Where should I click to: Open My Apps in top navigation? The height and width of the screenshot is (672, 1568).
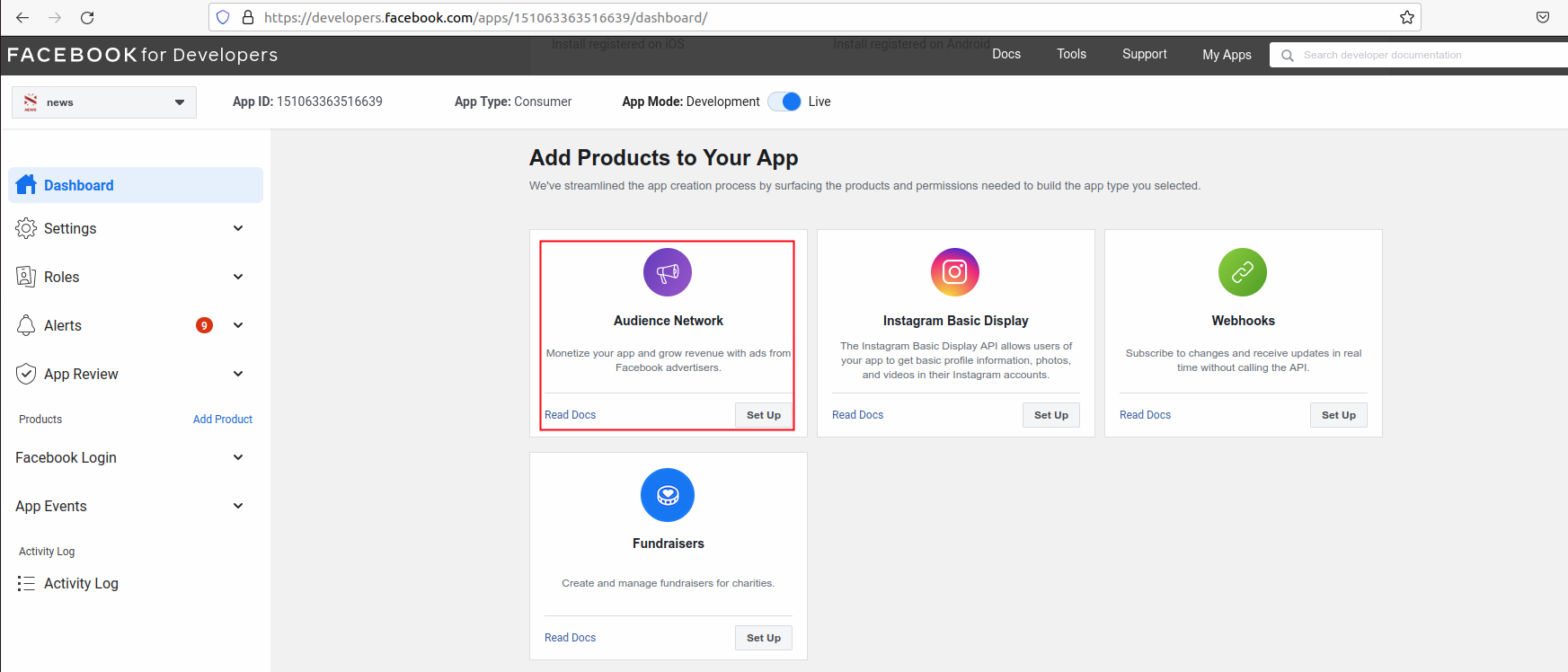tap(1227, 55)
